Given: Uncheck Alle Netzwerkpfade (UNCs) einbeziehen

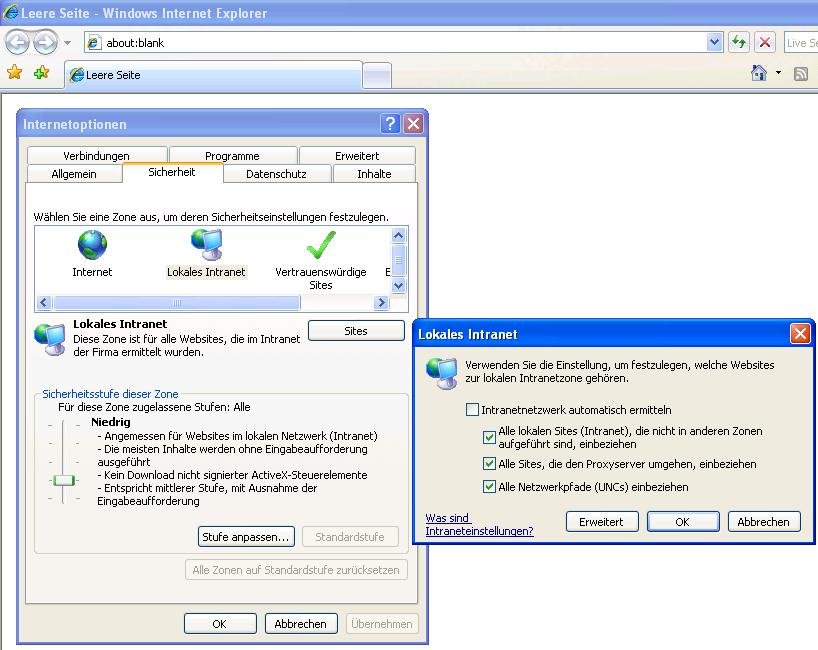Looking at the screenshot, I should pos(489,487).
